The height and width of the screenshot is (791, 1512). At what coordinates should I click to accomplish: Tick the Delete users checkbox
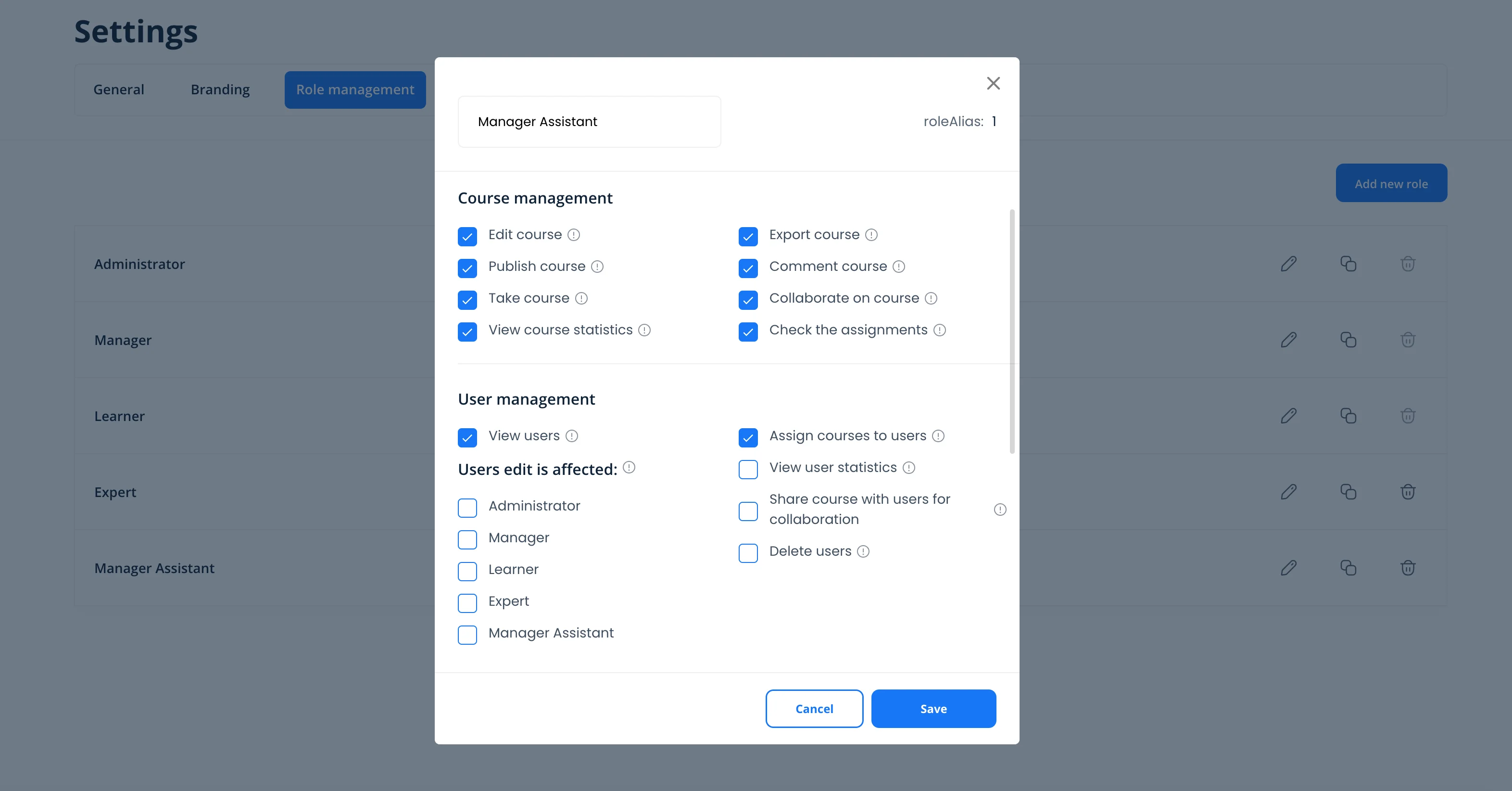(x=748, y=553)
